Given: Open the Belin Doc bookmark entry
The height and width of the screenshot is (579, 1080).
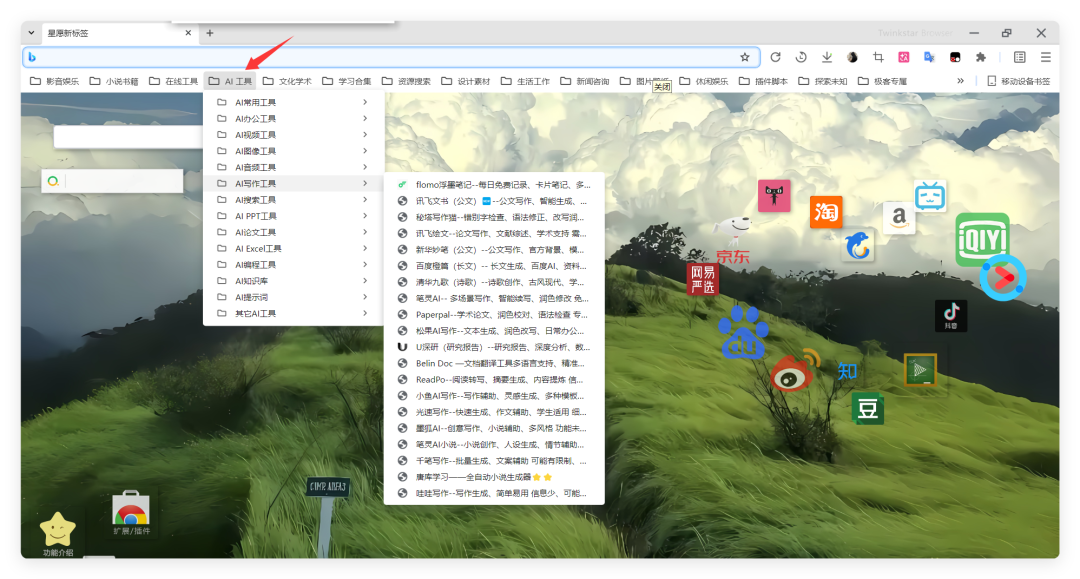Looking at the screenshot, I should point(494,364).
